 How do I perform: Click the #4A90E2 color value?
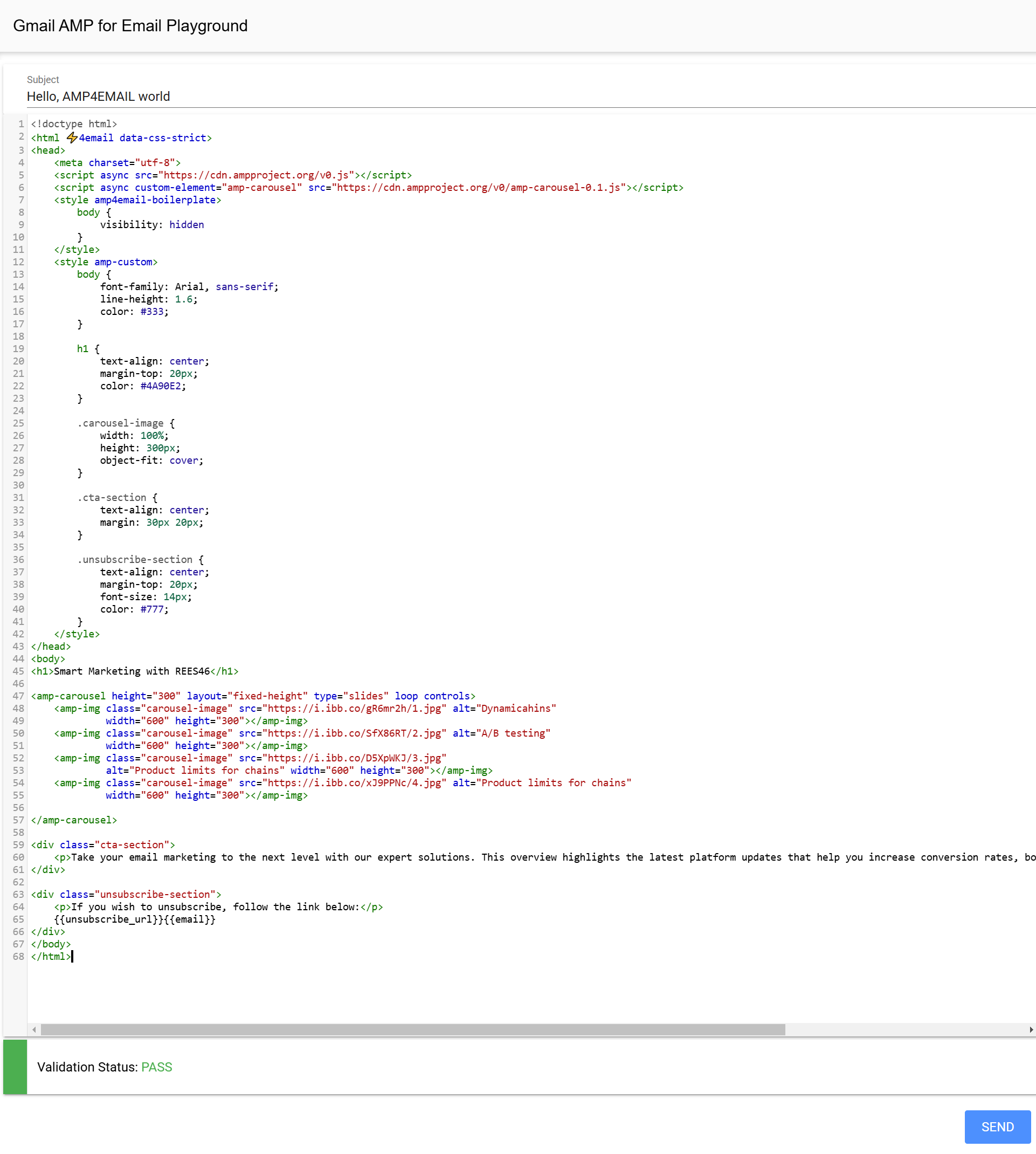point(161,386)
